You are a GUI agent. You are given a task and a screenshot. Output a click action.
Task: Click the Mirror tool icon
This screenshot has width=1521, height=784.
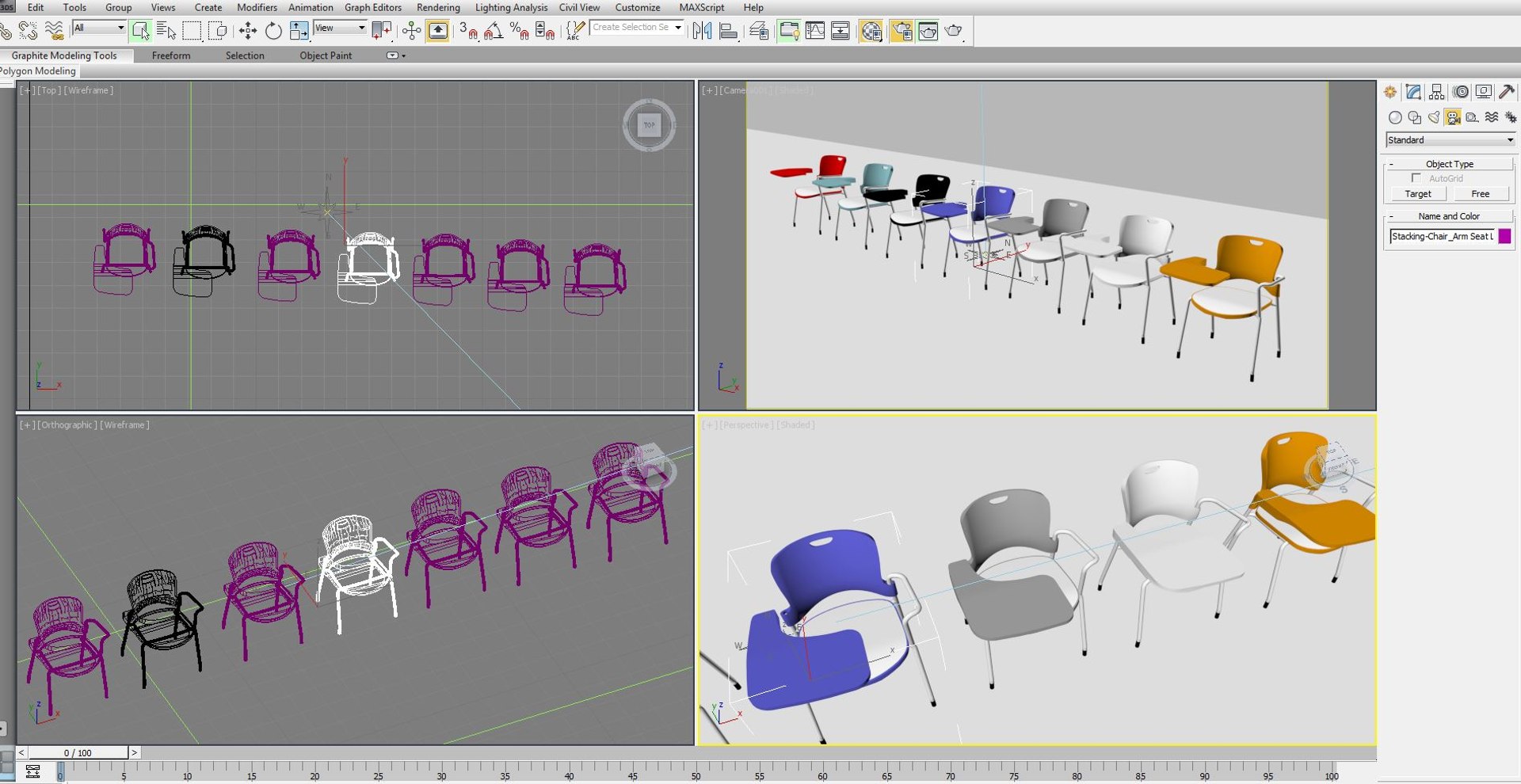click(702, 31)
